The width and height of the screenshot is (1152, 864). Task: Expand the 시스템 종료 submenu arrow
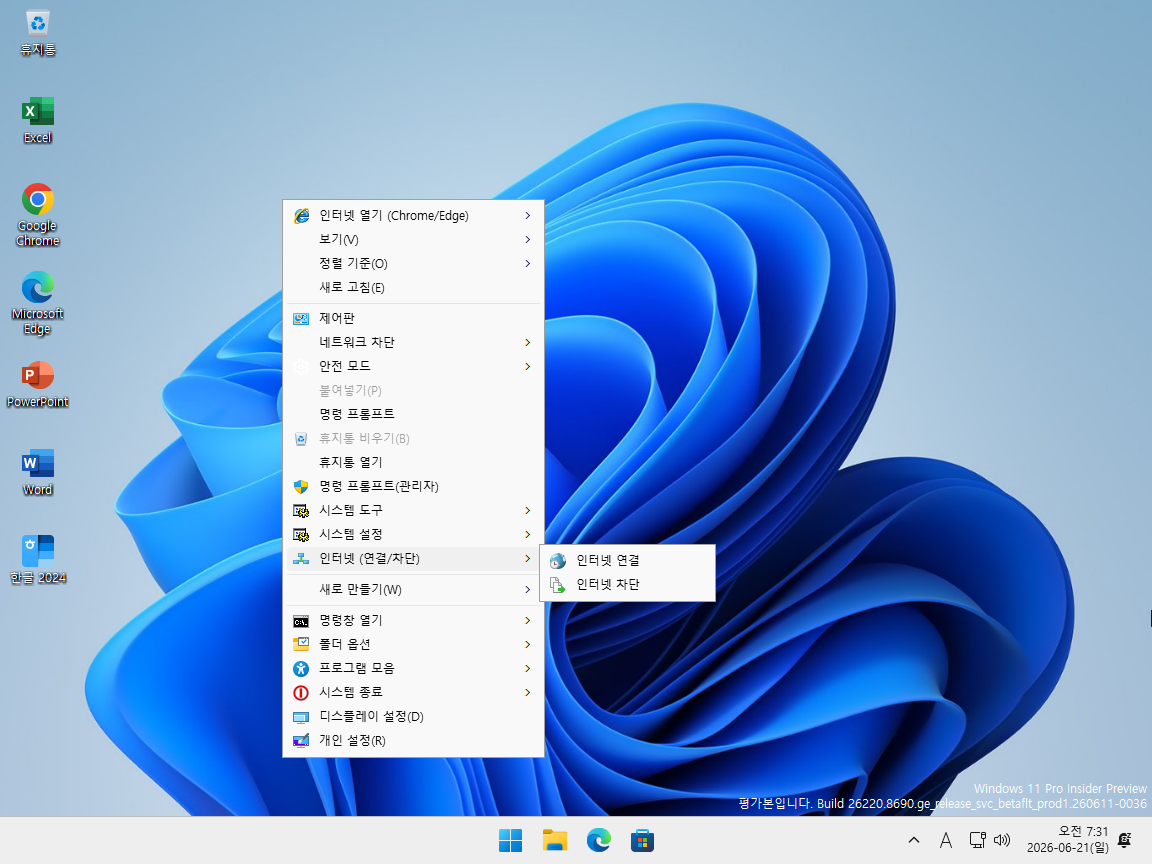coord(528,692)
